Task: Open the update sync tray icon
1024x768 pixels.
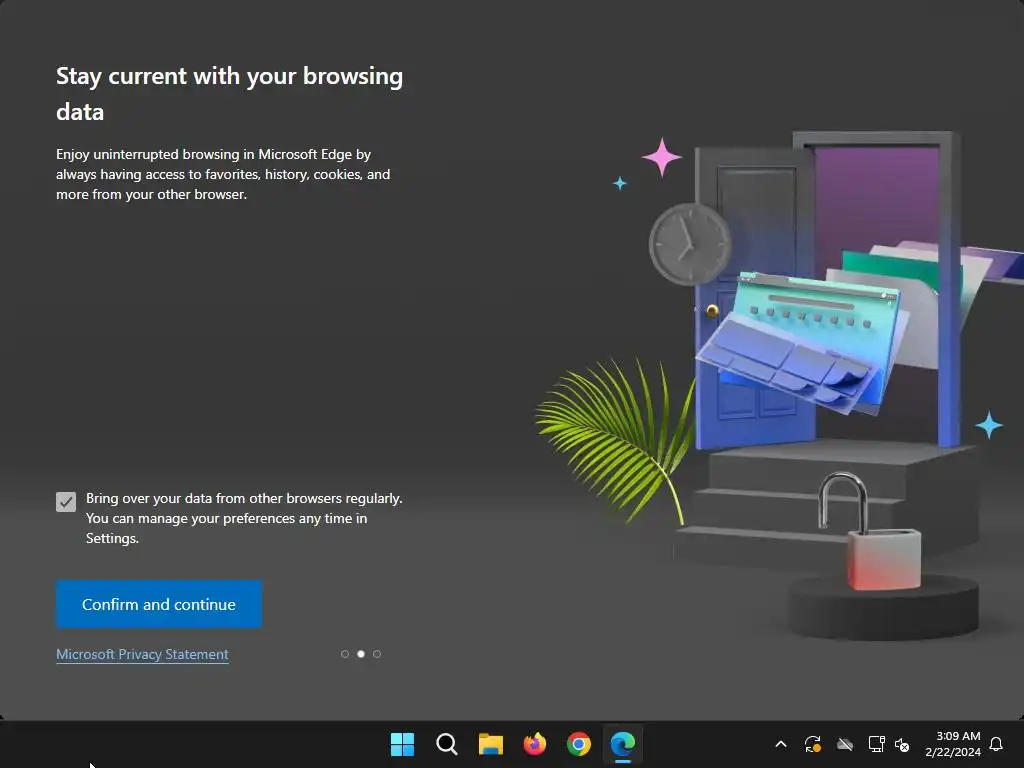Action: coord(812,744)
